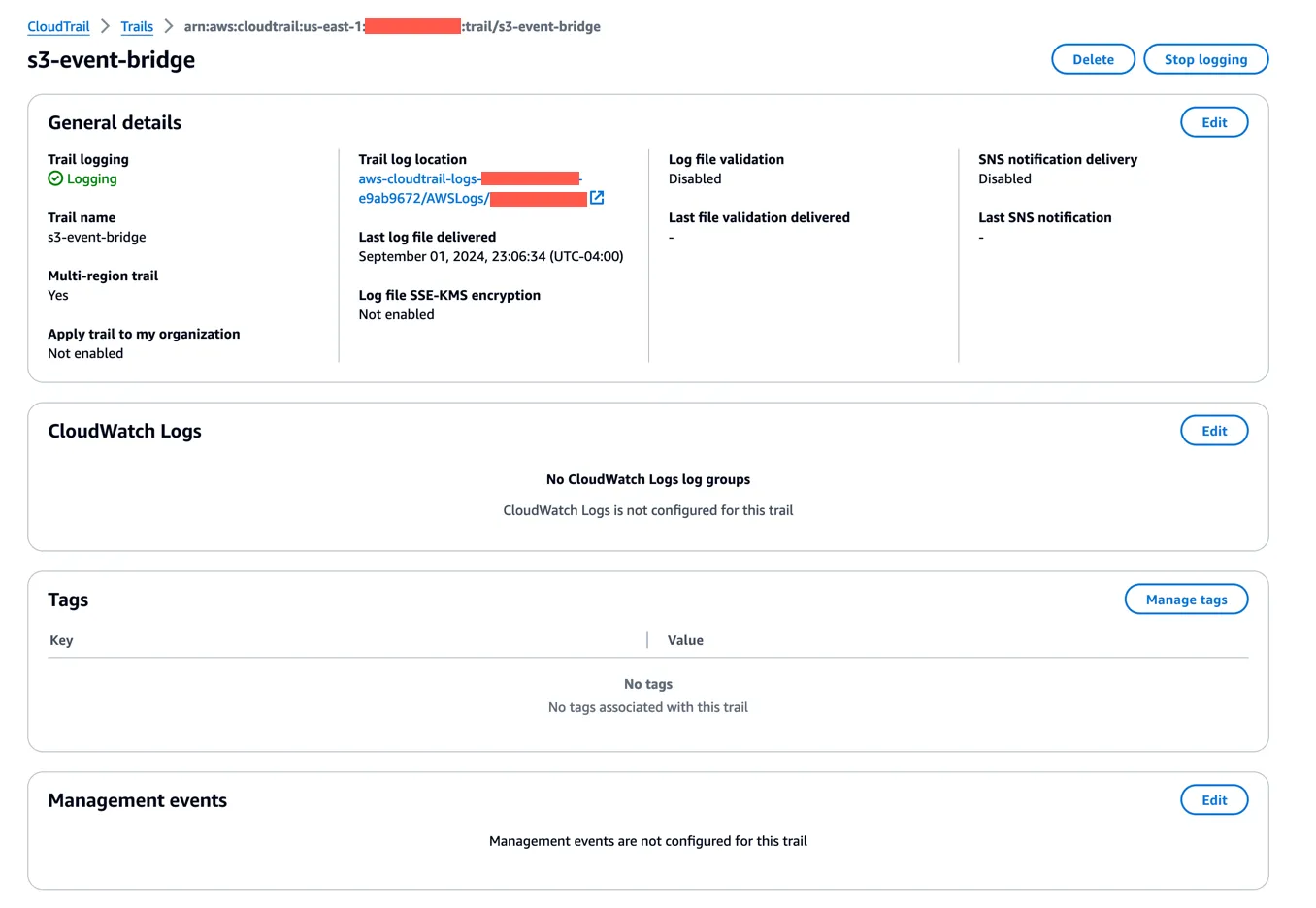Click the e9ab9672/AWSLogs log path link

[423, 198]
